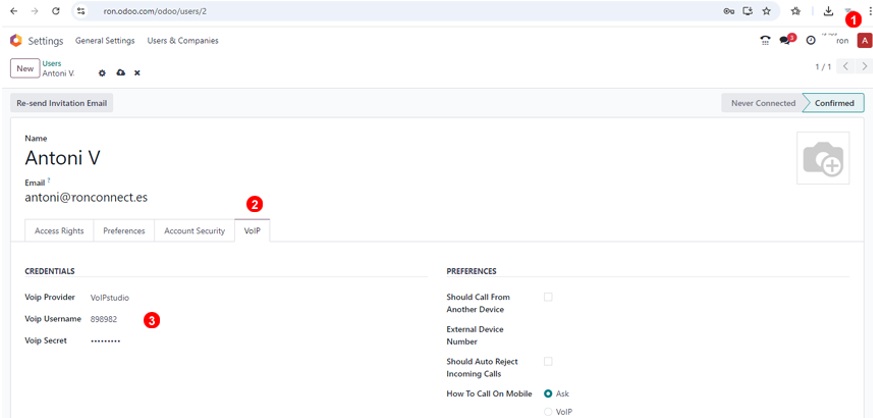Open the Users & Companies menu
This screenshot has height=418, width=873.
[182, 41]
